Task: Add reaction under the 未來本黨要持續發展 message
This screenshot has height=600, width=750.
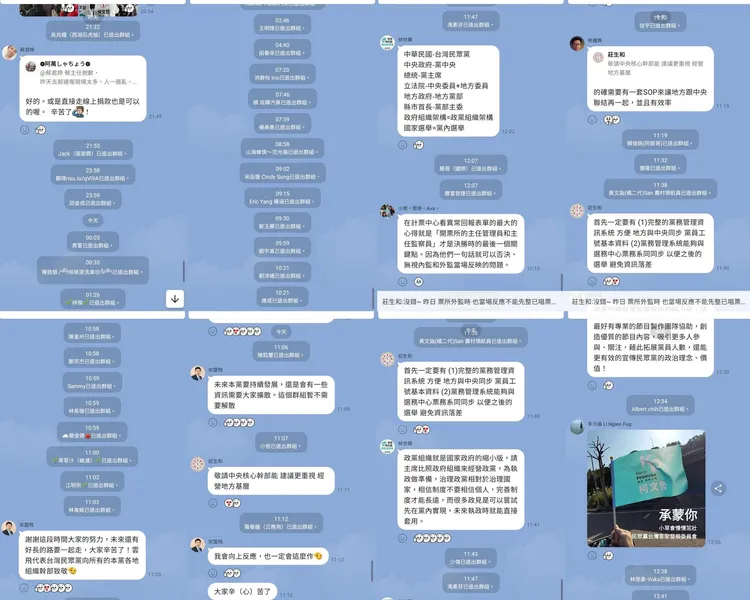Action: coord(213,422)
